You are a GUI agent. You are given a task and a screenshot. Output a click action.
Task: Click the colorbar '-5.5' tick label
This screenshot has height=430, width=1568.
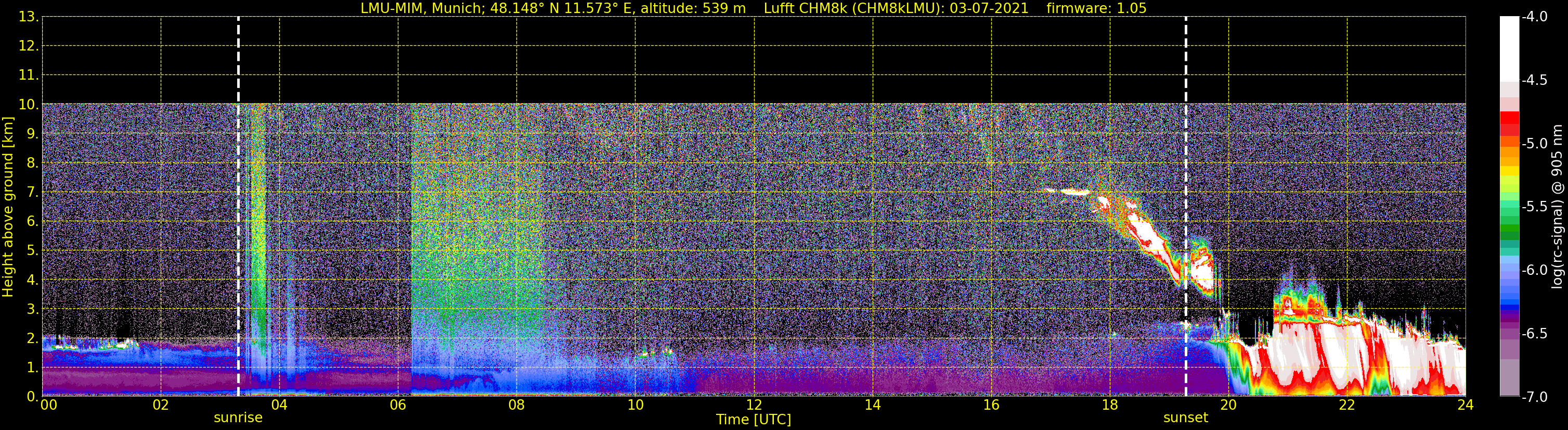(1534, 207)
